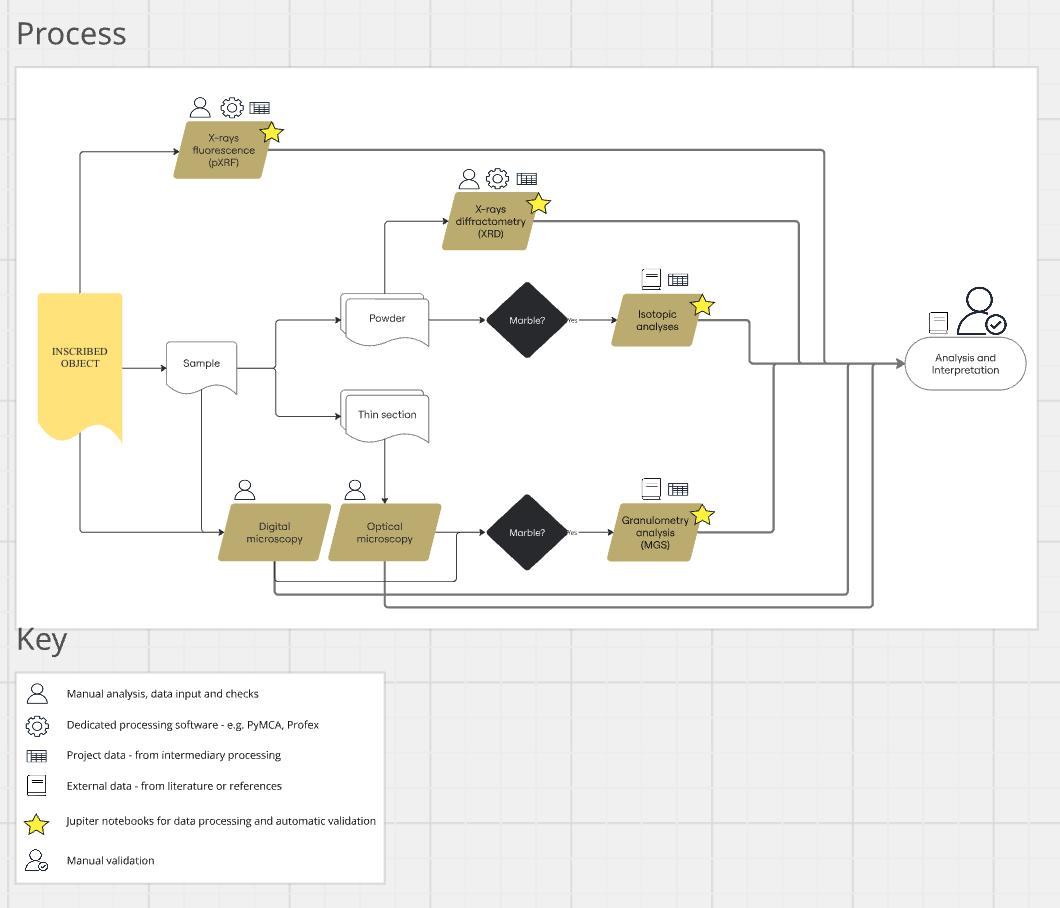Click the person icon above Optical microscopy
The image size is (1060, 908).
pyautogui.click(x=355, y=488)
